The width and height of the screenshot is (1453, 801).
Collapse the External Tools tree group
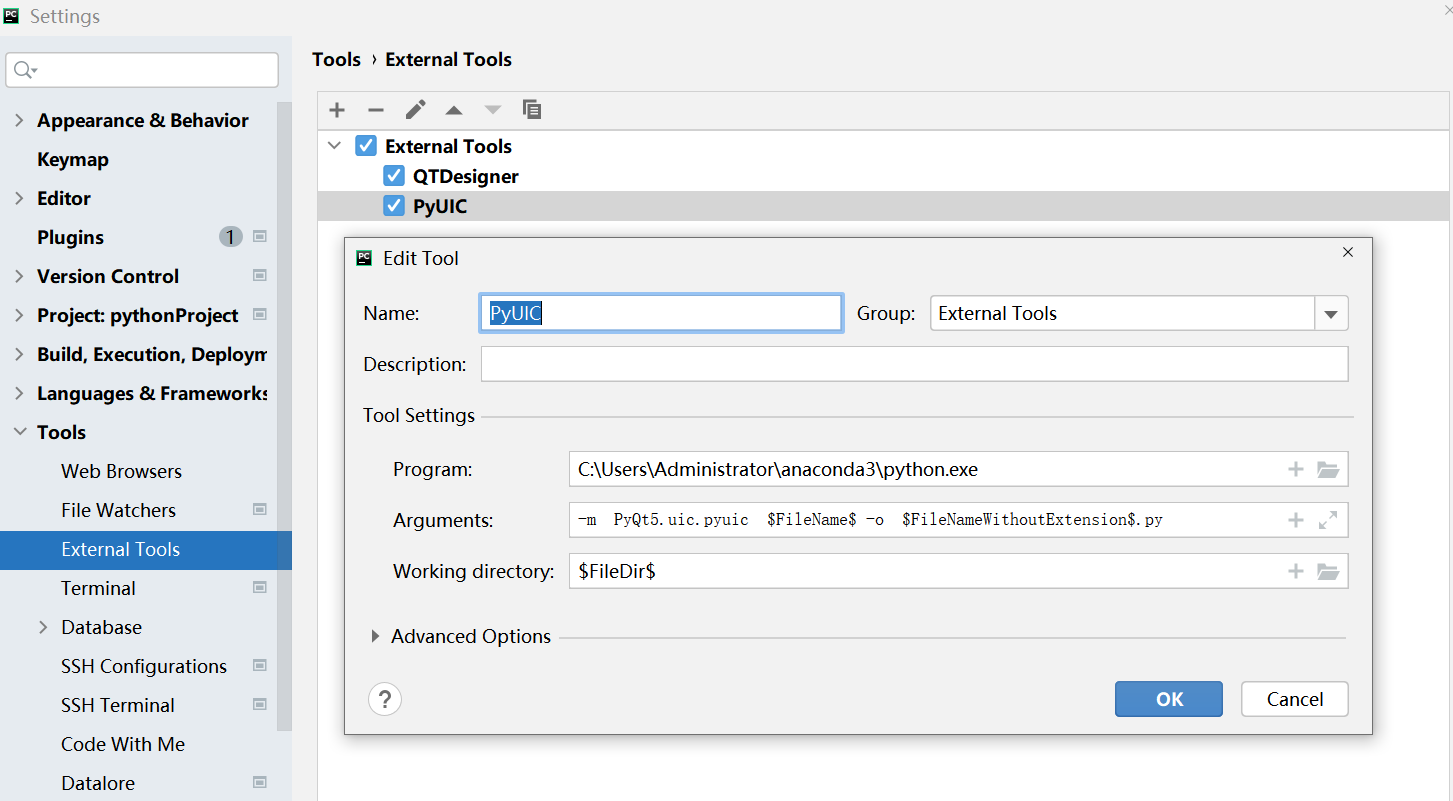(x=335, y=146)
